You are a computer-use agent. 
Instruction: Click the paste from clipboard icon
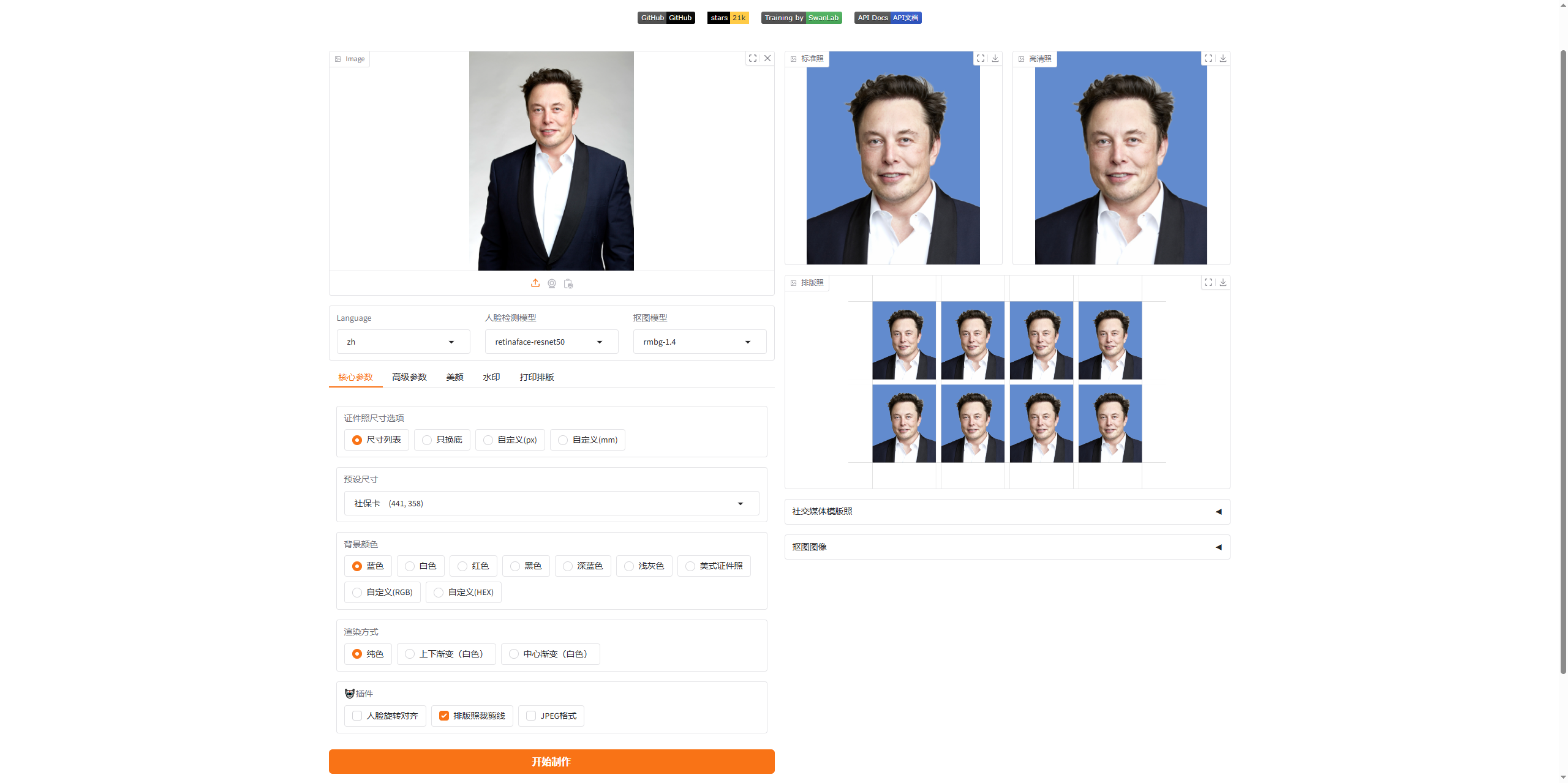click(x=568, y=283)
